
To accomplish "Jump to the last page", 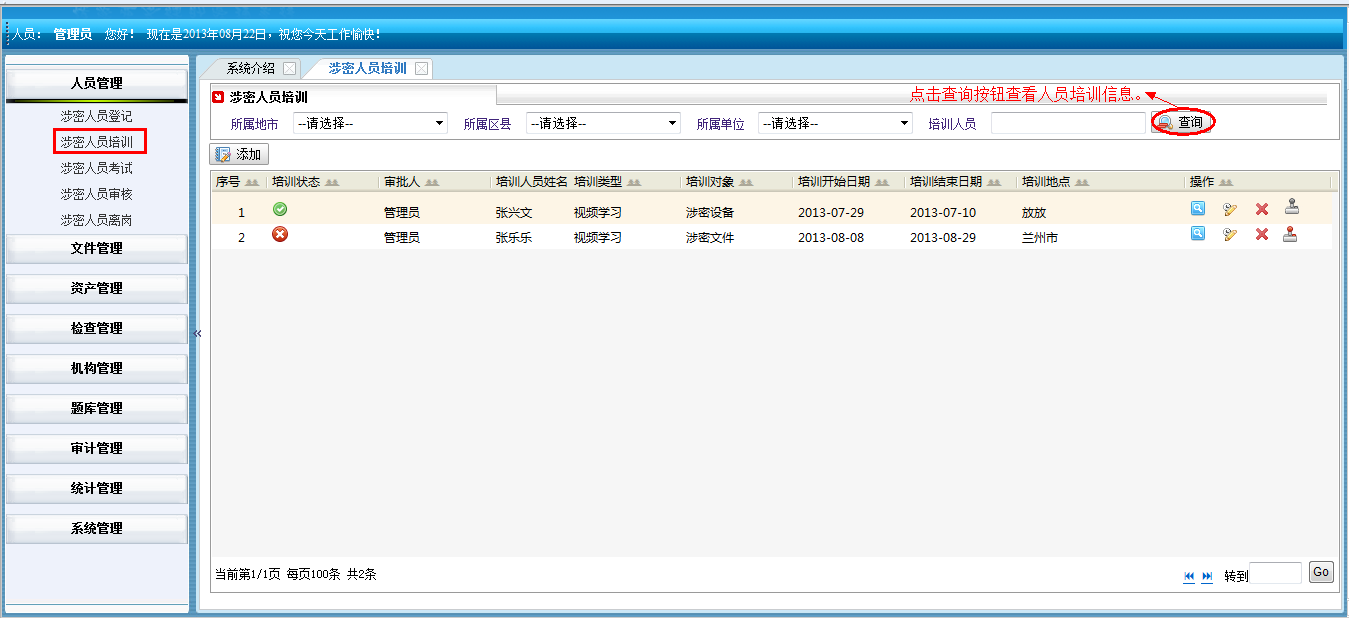I will [1207, 576].
